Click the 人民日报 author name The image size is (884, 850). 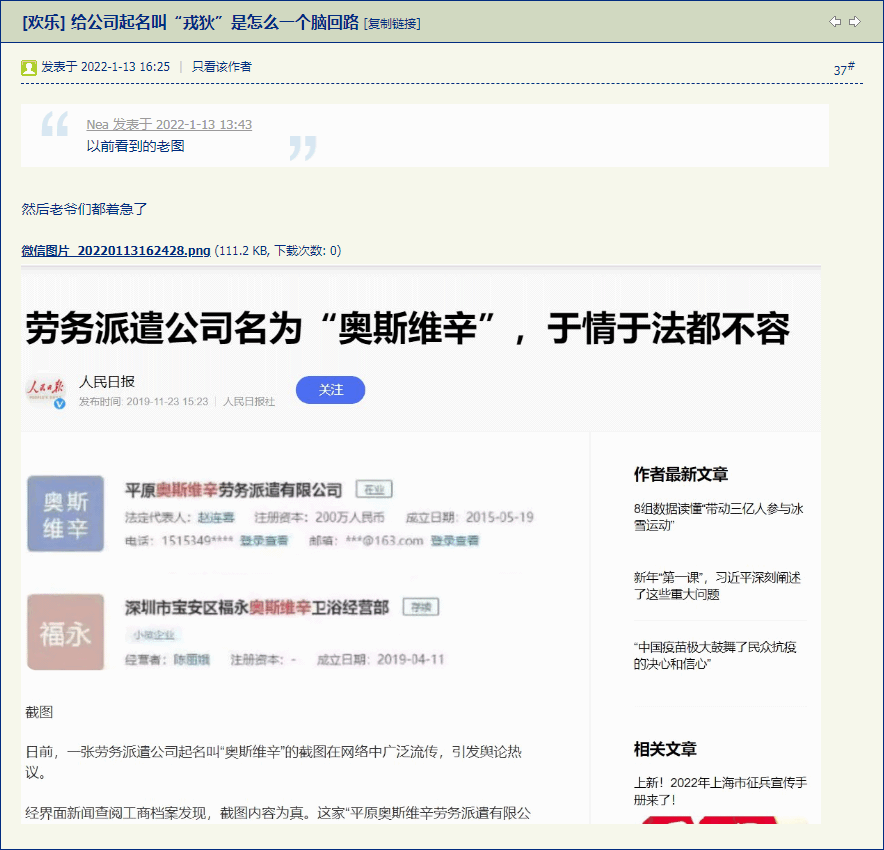click(x=107, y=382)
